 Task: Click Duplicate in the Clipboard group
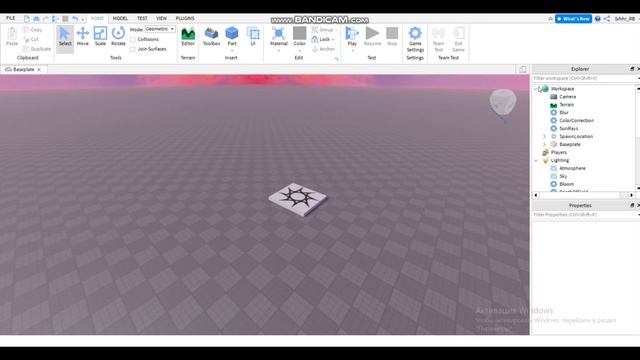37,49
